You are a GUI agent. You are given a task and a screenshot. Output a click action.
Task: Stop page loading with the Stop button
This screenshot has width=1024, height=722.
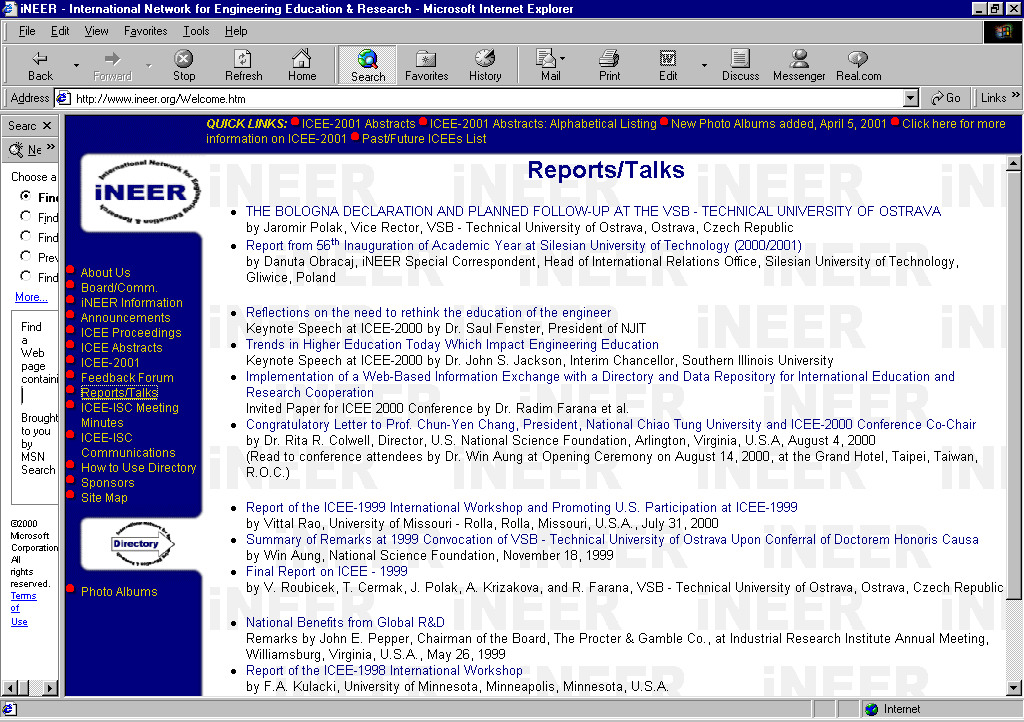tap(184, 65)
